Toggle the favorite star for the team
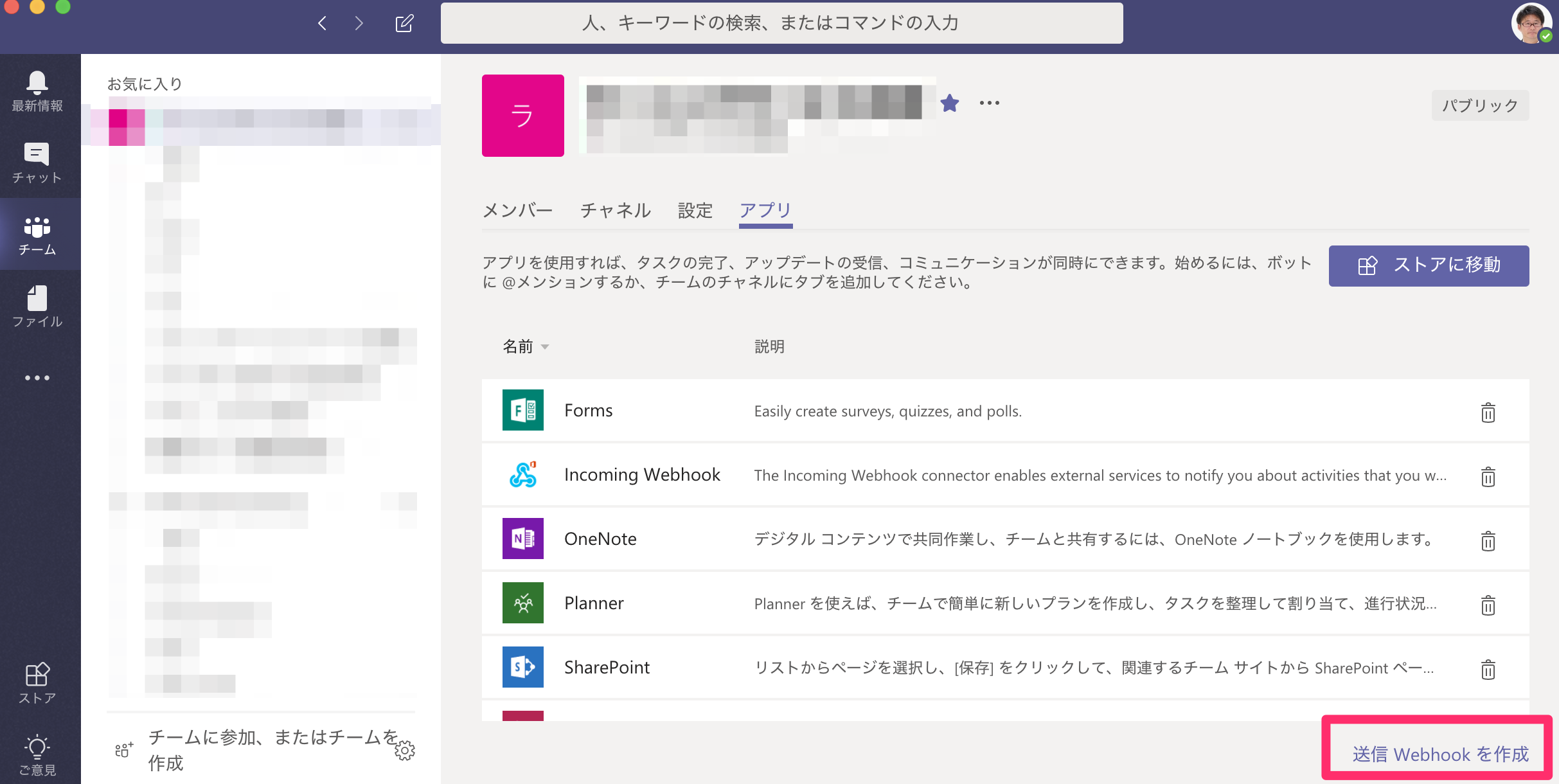 (950, 103)
